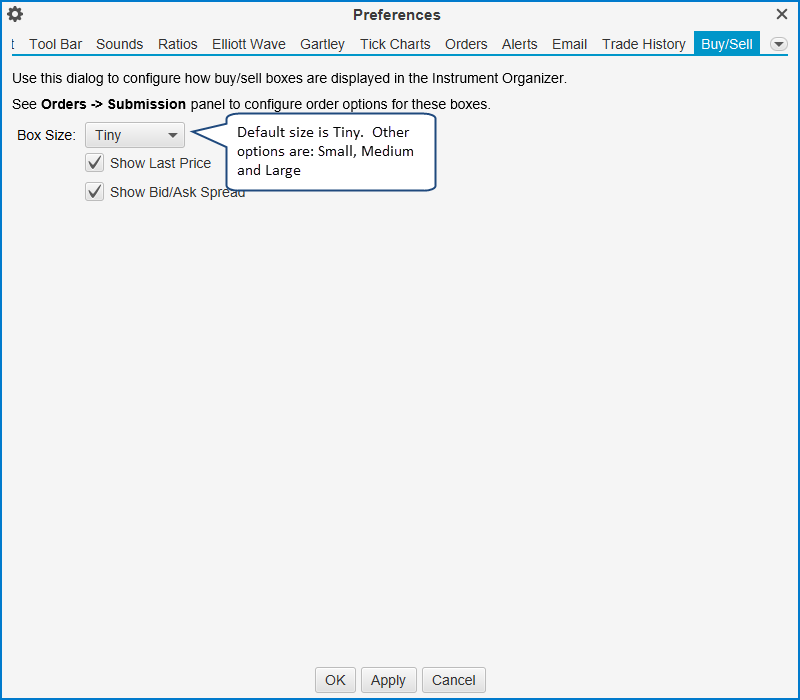Switch to the Tool Bar tab
The image size is (800, 700).
click(55, 44)
